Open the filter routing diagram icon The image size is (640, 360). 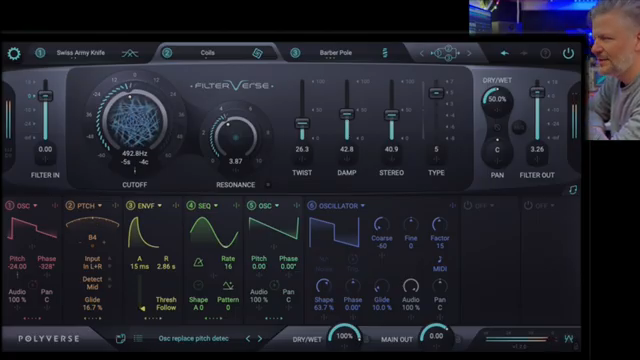tap(445, 53)
